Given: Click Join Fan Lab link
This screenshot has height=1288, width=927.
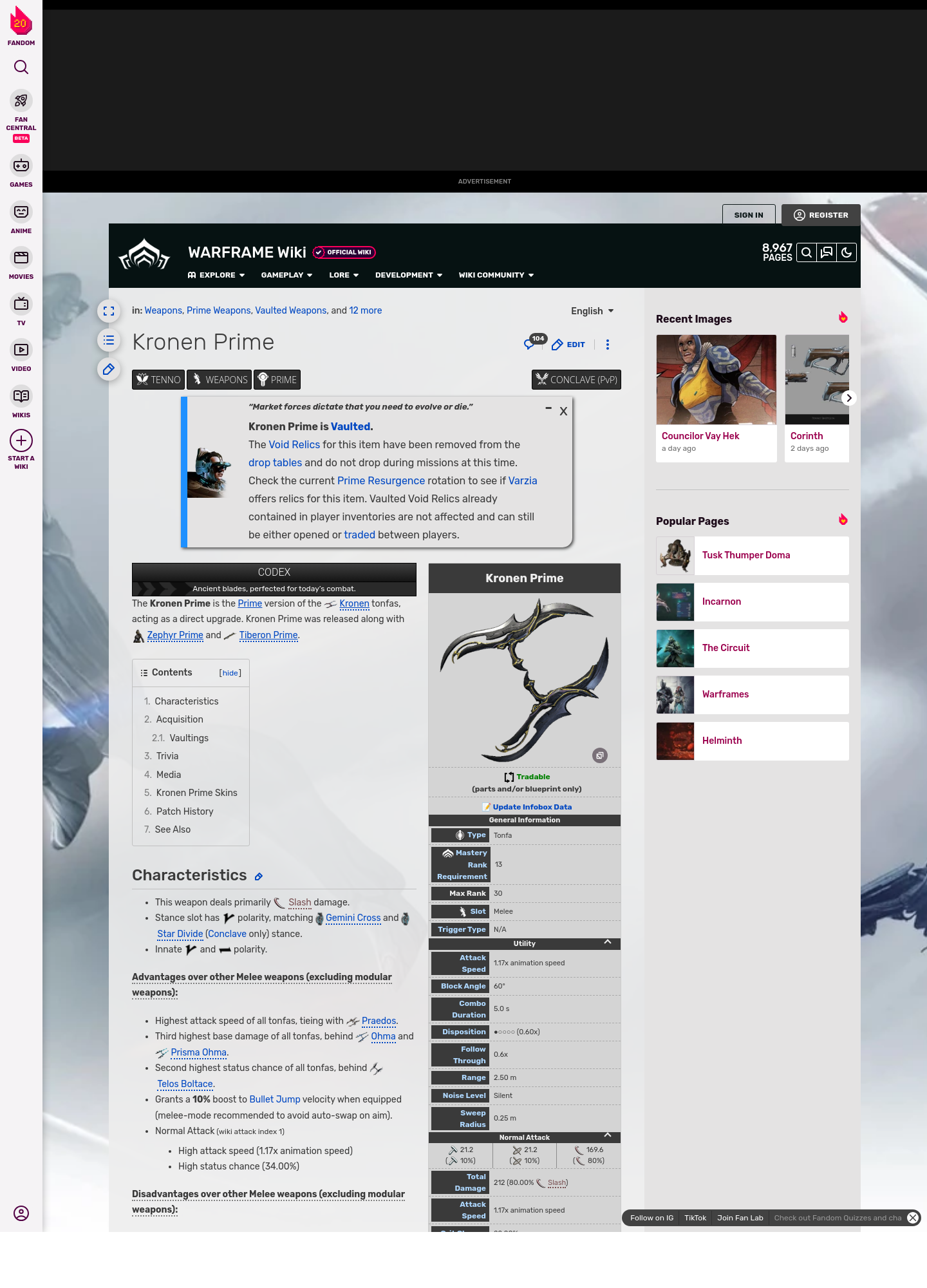Looking at the screenshot, I should point(740,1218).
